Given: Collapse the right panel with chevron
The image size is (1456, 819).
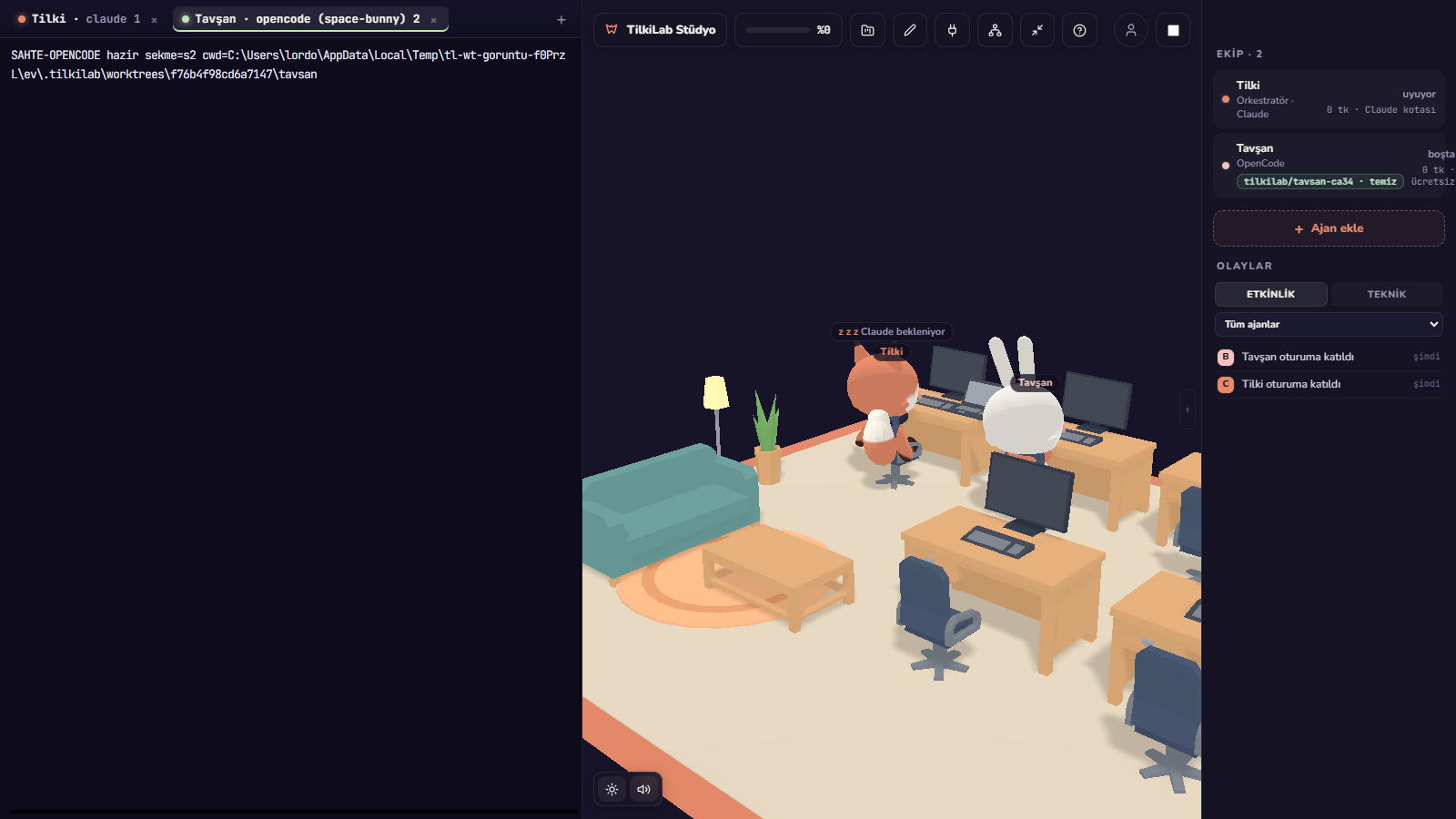Looking at the screenshot, I should pos(1187,409).
